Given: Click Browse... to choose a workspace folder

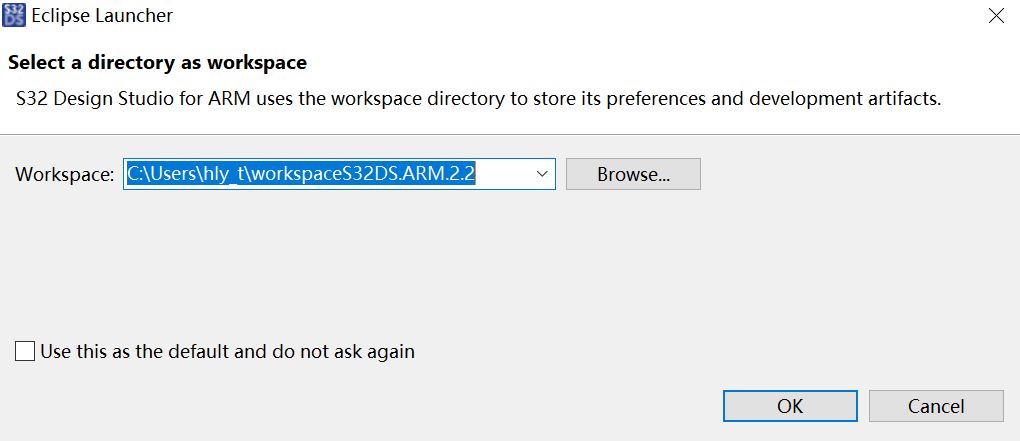Looking at the screenshot, I should [x=633, y=174].
